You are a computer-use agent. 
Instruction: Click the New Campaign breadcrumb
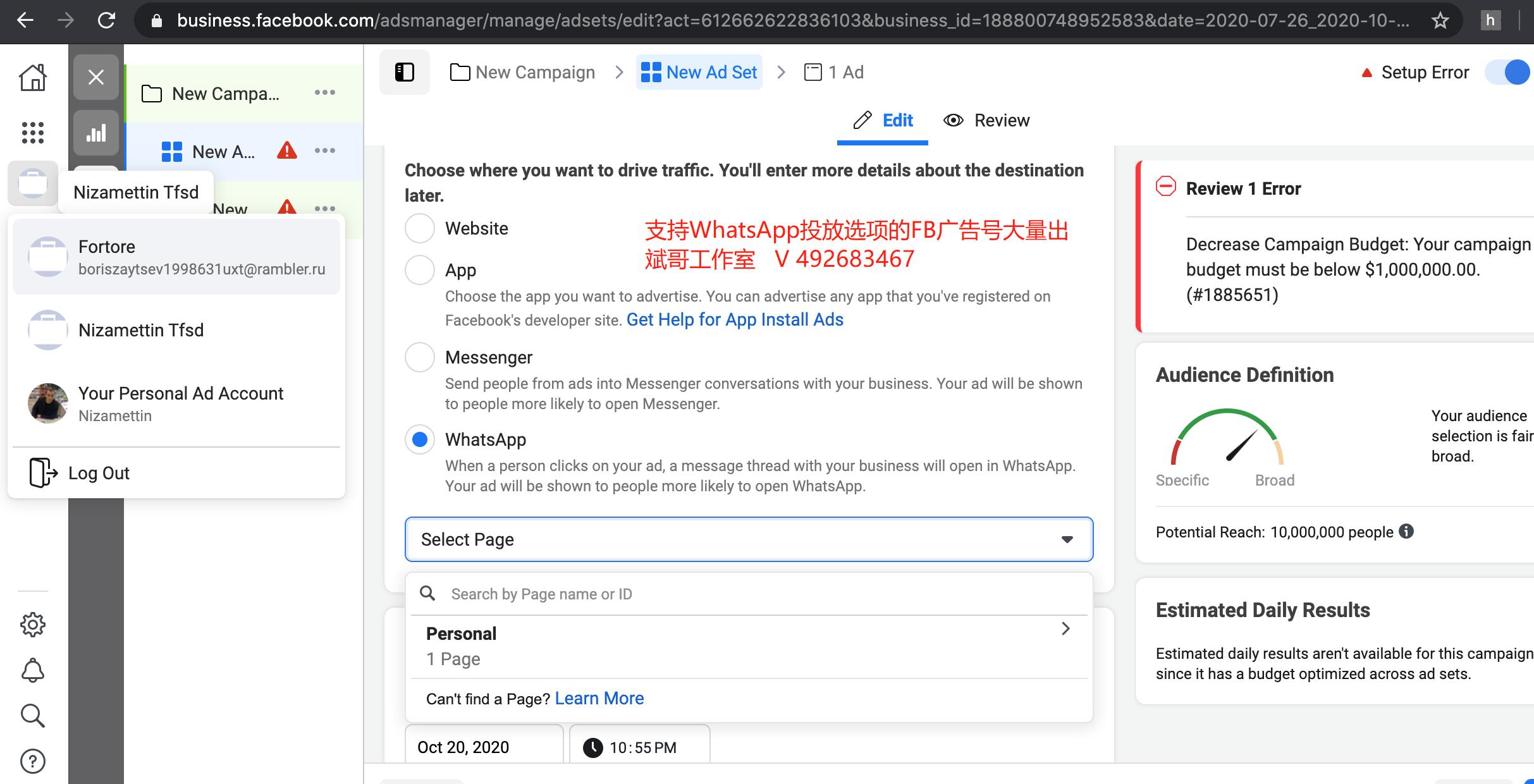(523, 72)
